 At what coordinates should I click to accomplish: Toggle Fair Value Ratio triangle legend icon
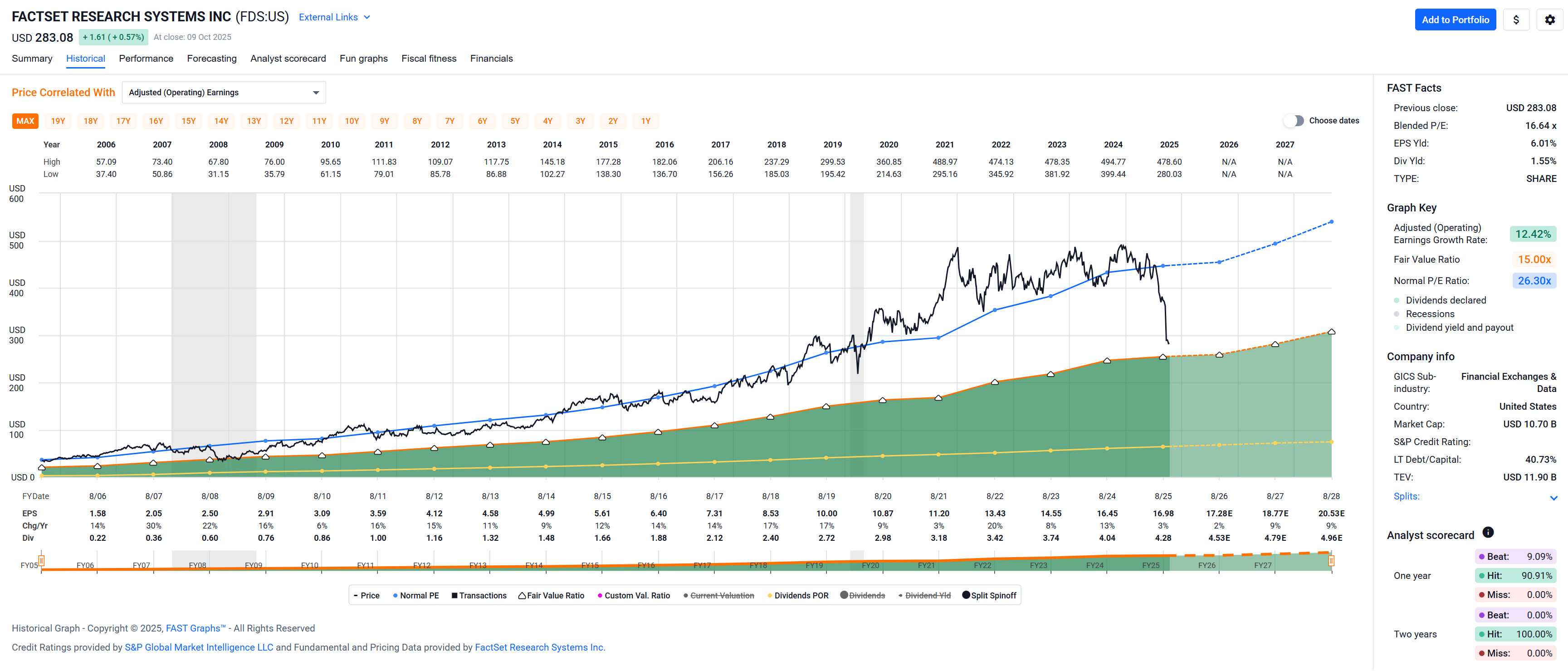(x=522, y=596)
